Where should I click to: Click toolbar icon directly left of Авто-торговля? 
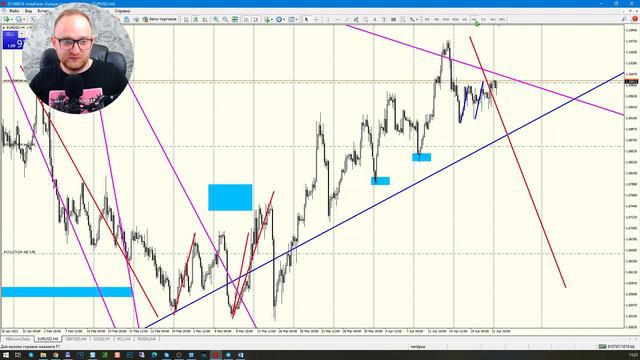tap(136, 19)
